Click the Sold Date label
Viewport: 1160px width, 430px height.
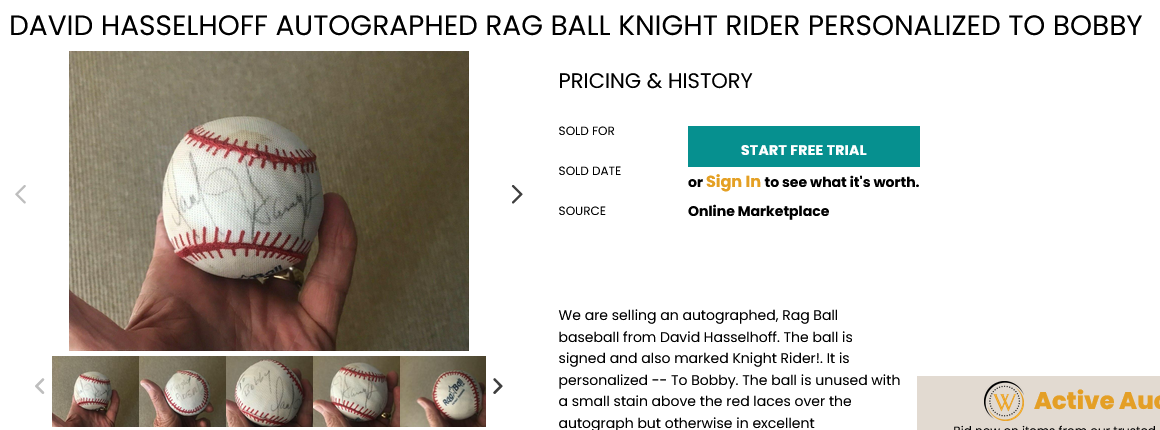pos(590,171)
